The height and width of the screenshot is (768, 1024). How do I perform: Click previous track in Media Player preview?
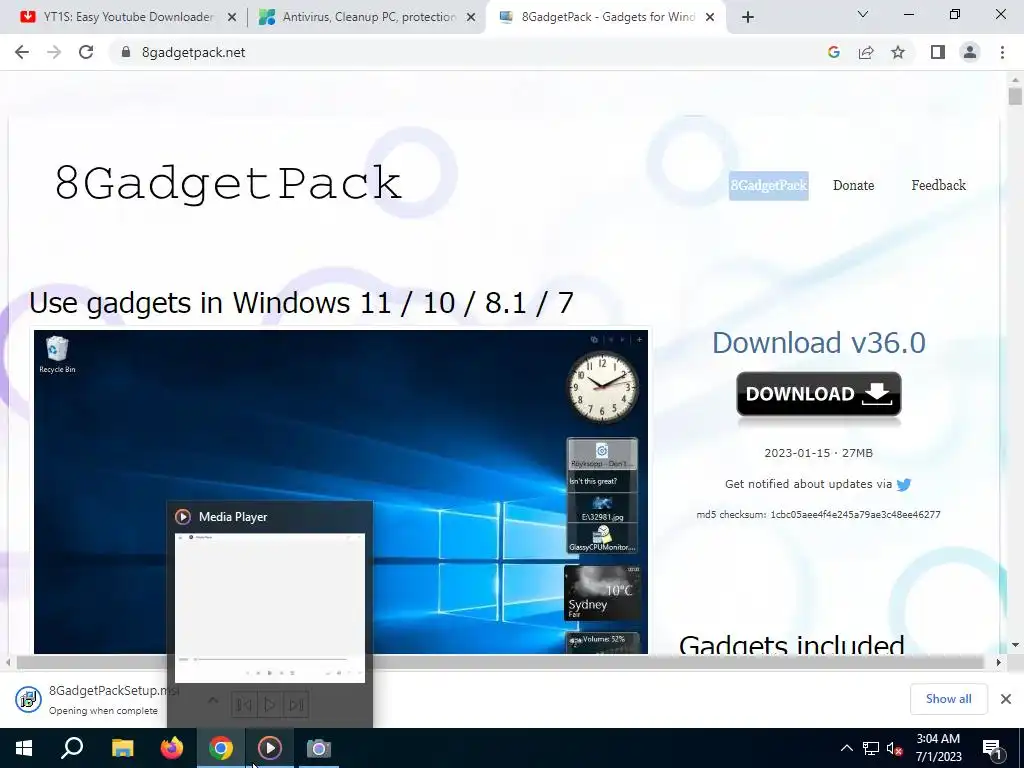243,705
